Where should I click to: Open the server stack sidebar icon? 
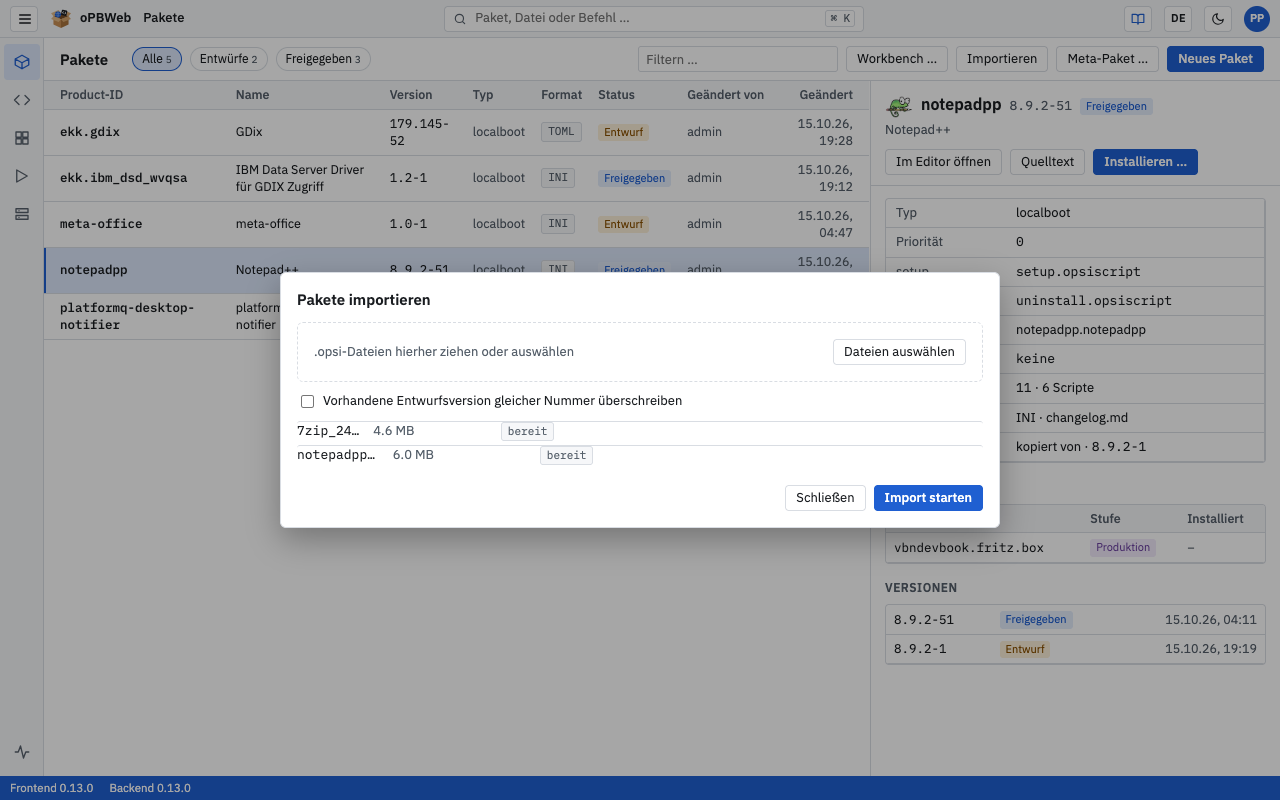click(22, 214)
